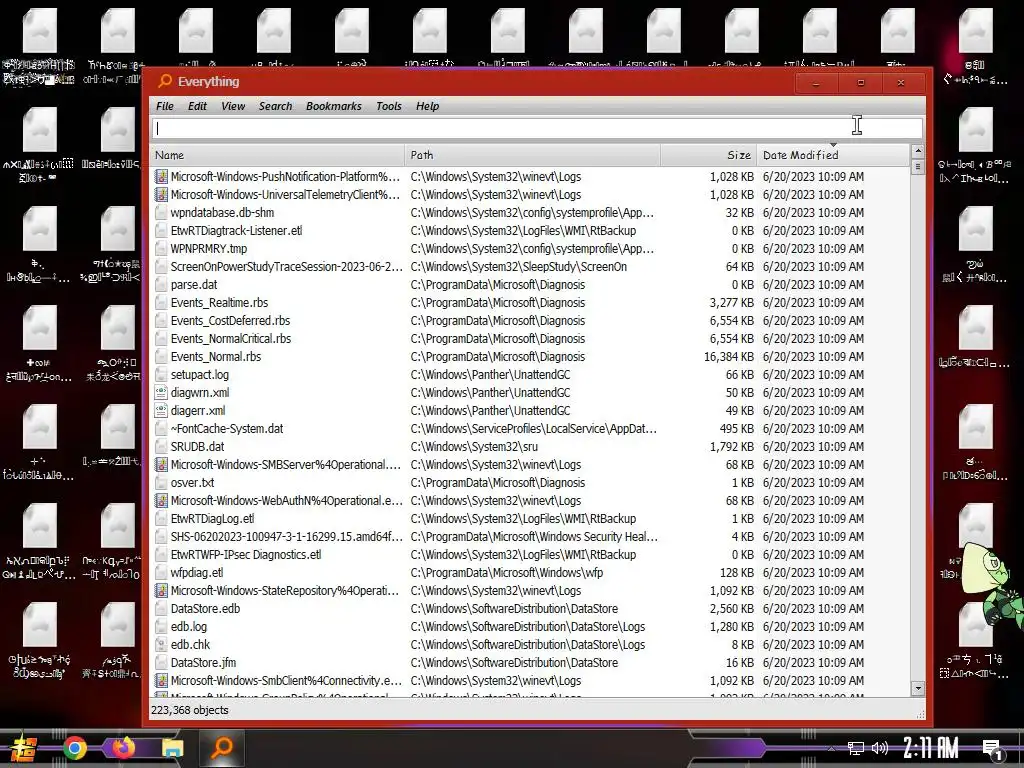
Task: Open the Help menu
Action: [428, 106]
